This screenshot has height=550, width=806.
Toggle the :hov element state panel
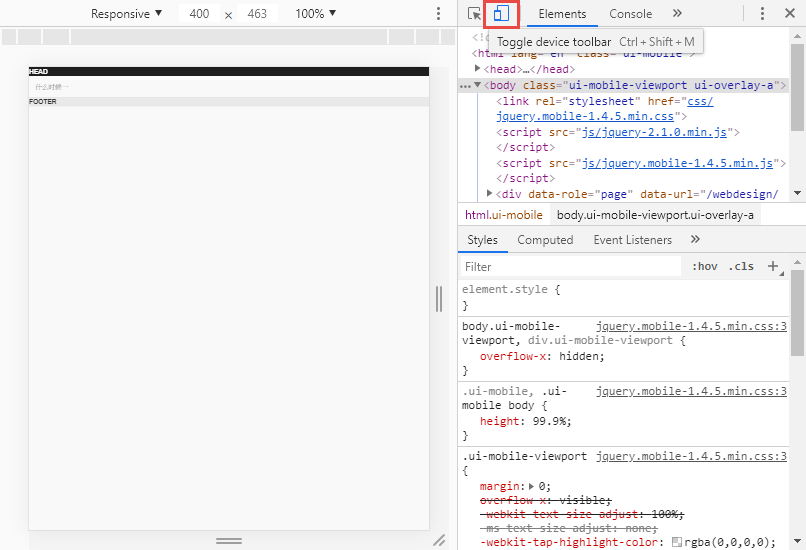[x=705, y=267]
